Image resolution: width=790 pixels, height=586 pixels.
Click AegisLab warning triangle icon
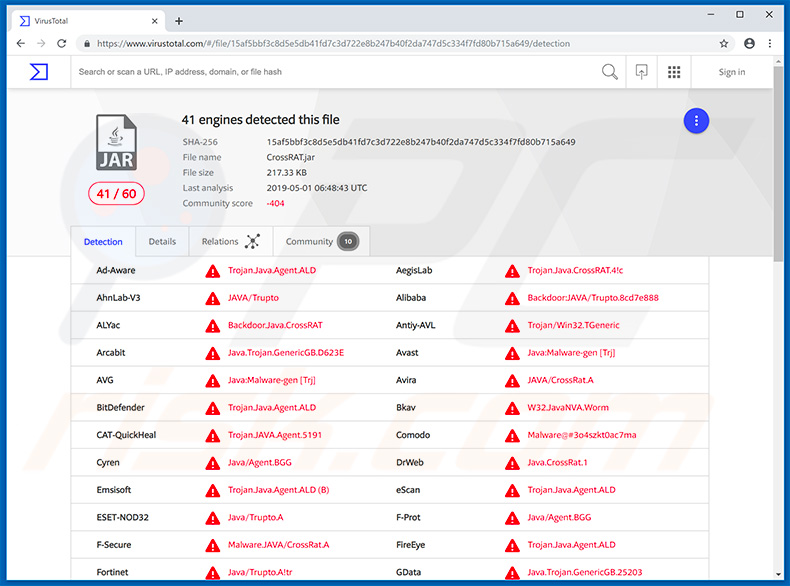tap(512, 271)
